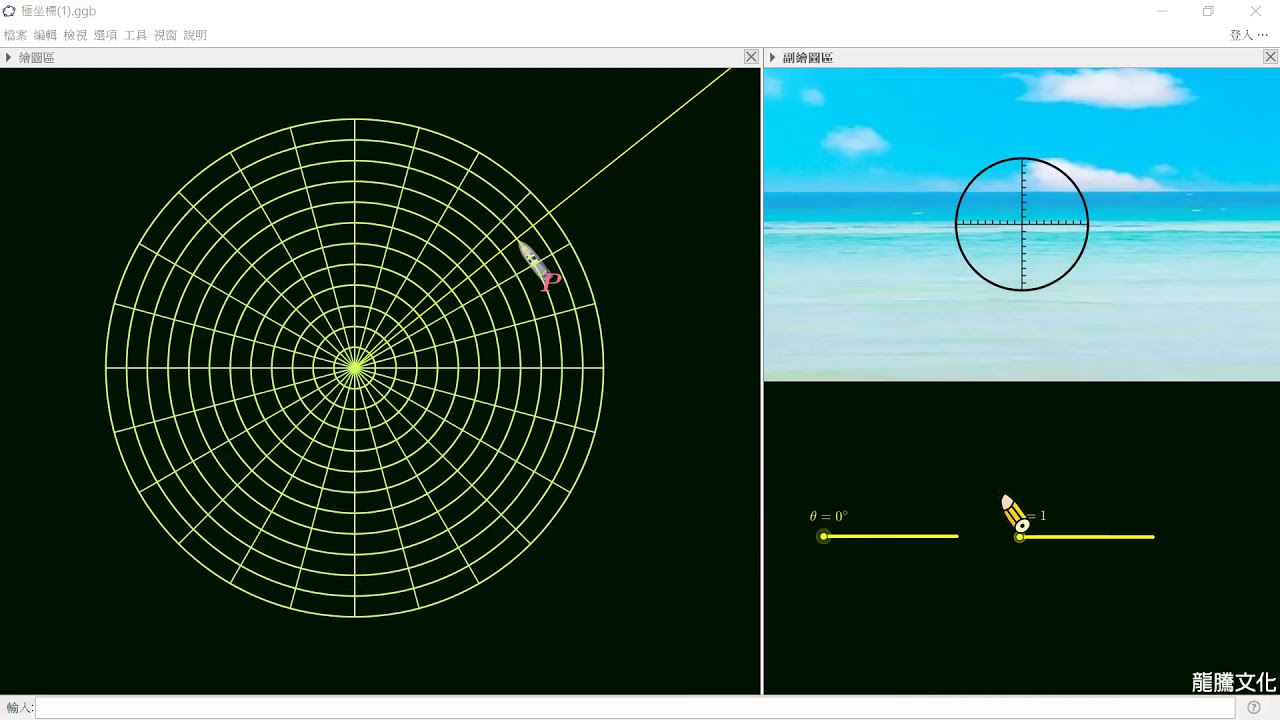Click the bright origin of polar grid
Image resolution: width=1280 pixels, height=720 pixels.
pyautogui.click(x=355, y=368)
